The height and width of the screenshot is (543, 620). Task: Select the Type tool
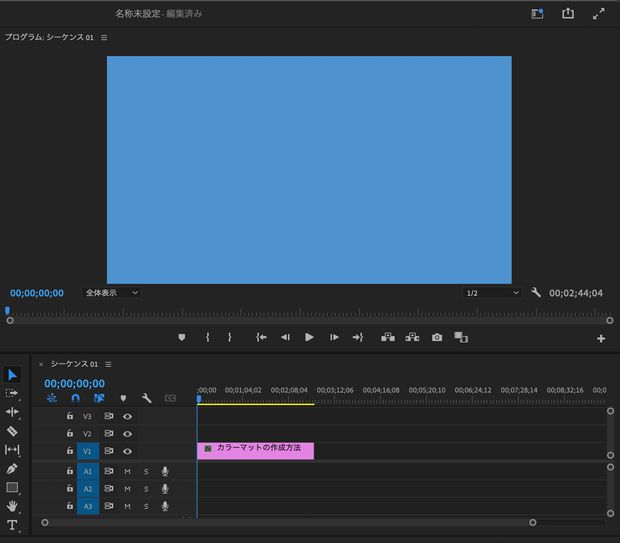pos(12,525)
